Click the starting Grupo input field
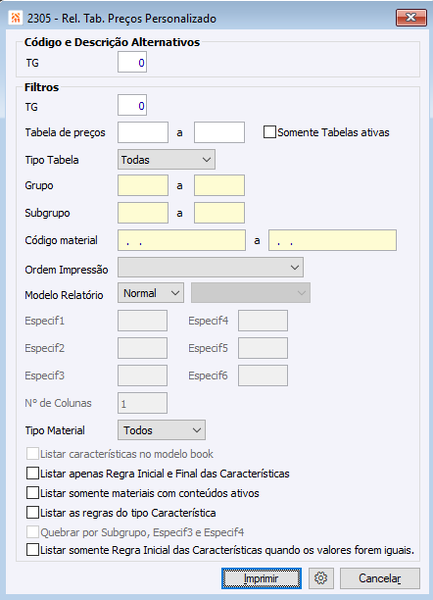 pyautogui.click(x=143, y=185)
